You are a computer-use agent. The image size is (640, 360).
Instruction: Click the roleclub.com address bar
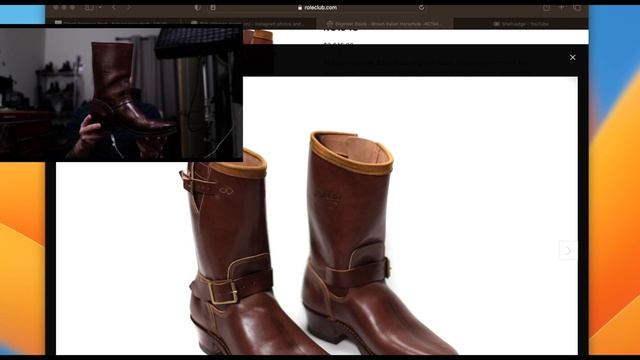click(318, 8)
